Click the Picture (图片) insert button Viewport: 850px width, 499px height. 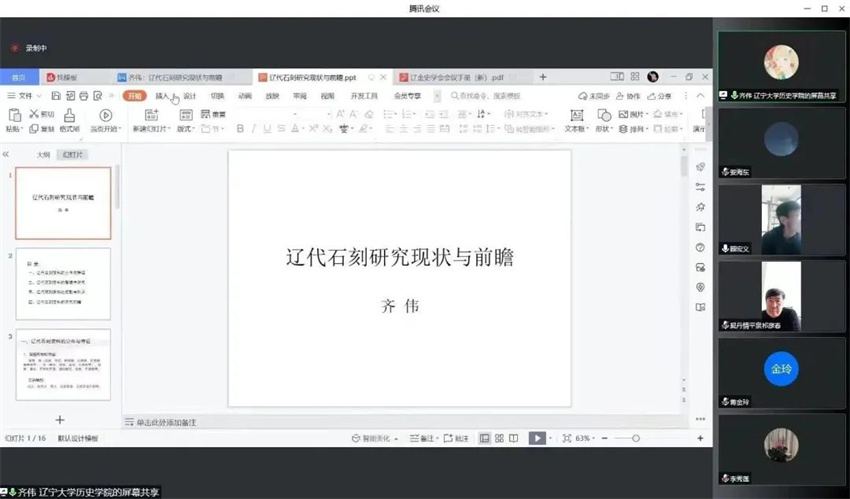tap(633, 114)
